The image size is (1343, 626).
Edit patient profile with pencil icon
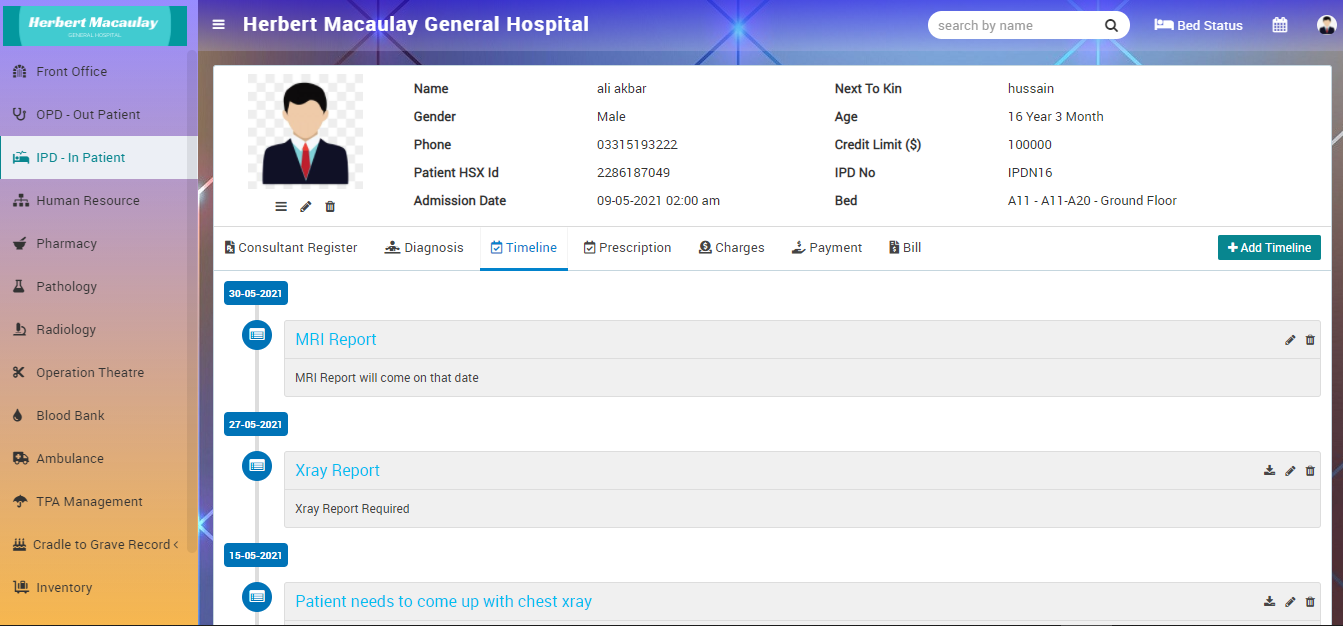(x=306, y=206)
